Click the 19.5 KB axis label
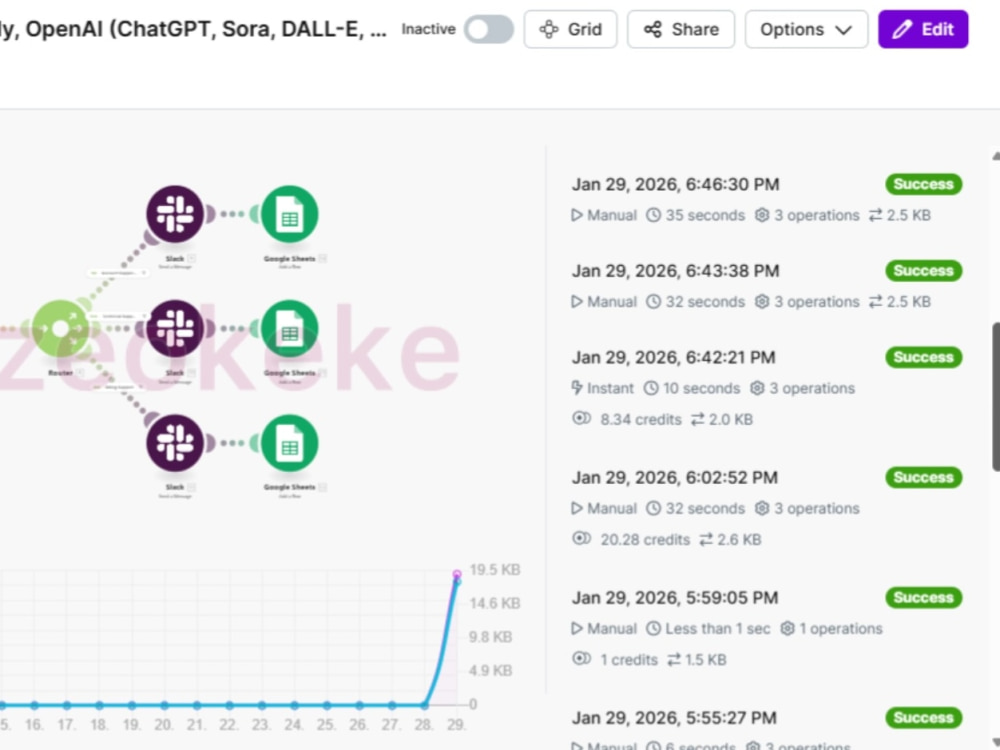This screenshot has width=1000, height=750. [494, 570]
